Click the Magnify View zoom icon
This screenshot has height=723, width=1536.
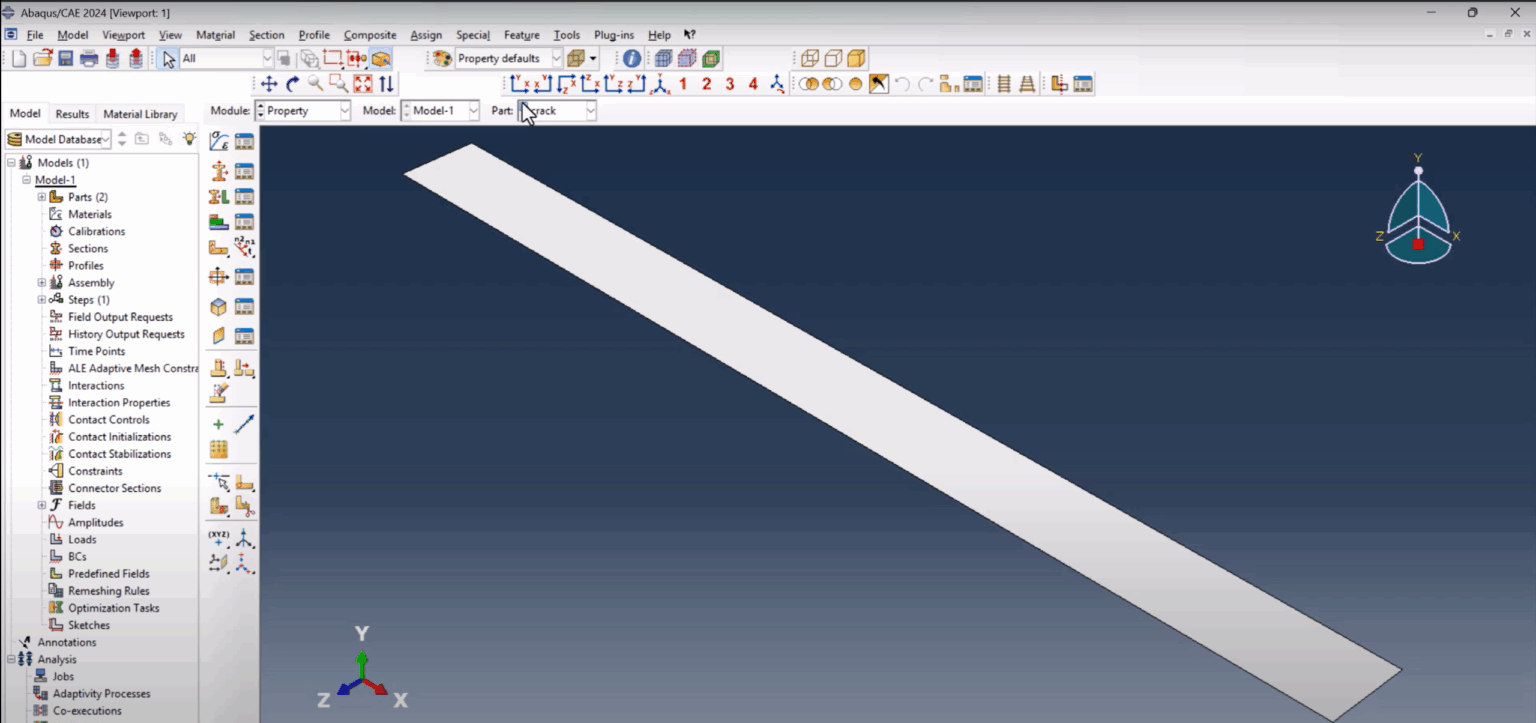pos(315,84)
